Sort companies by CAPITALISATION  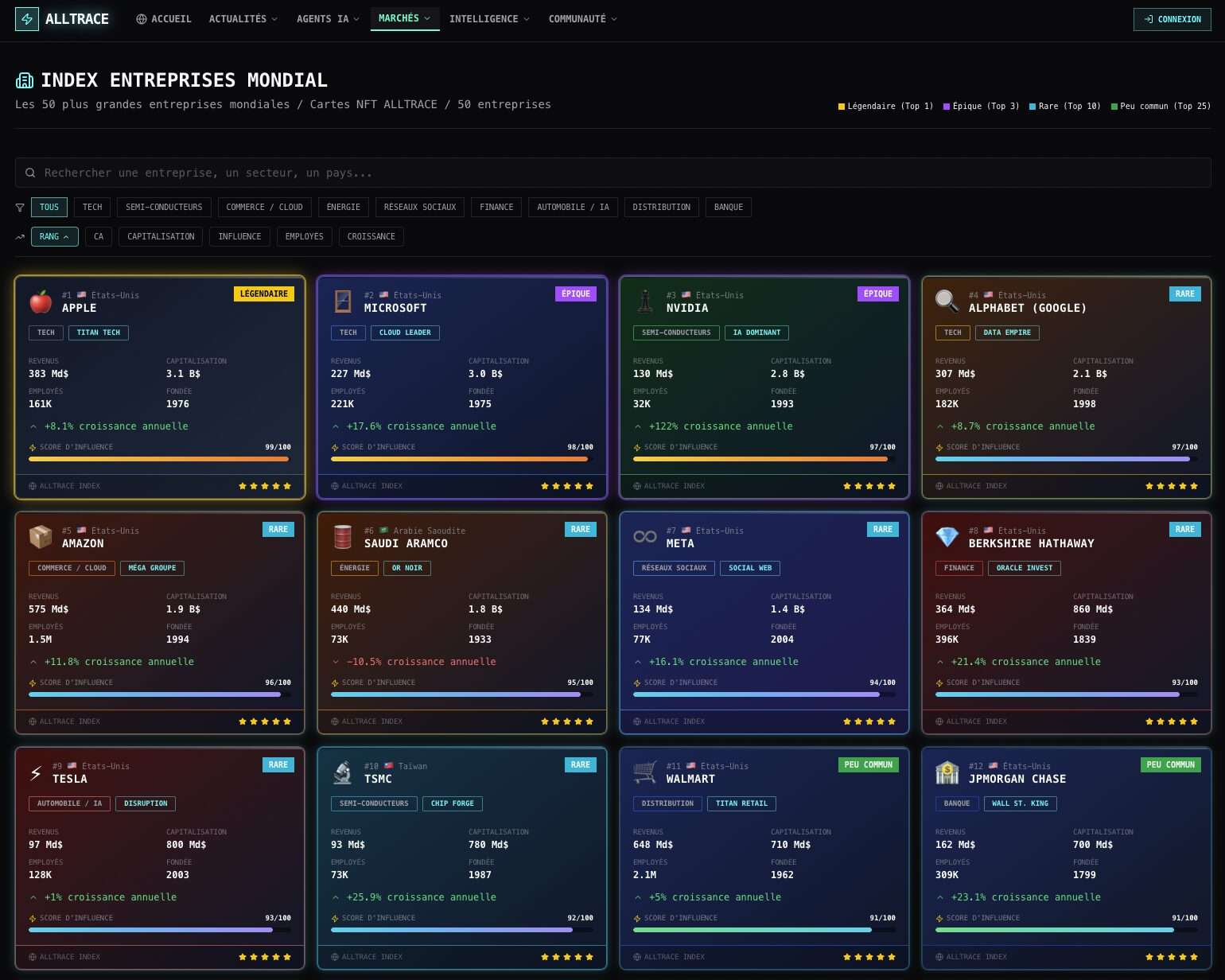coord(161,237)
